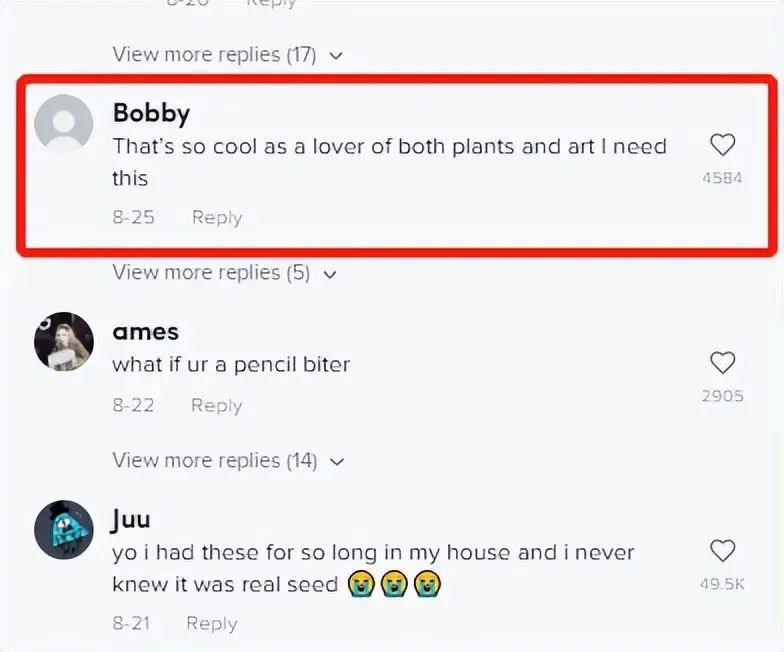This screenshot has height=652, width=784.
Task: Select Bobby's comment text about plants and art
Action: coord(389,146)
